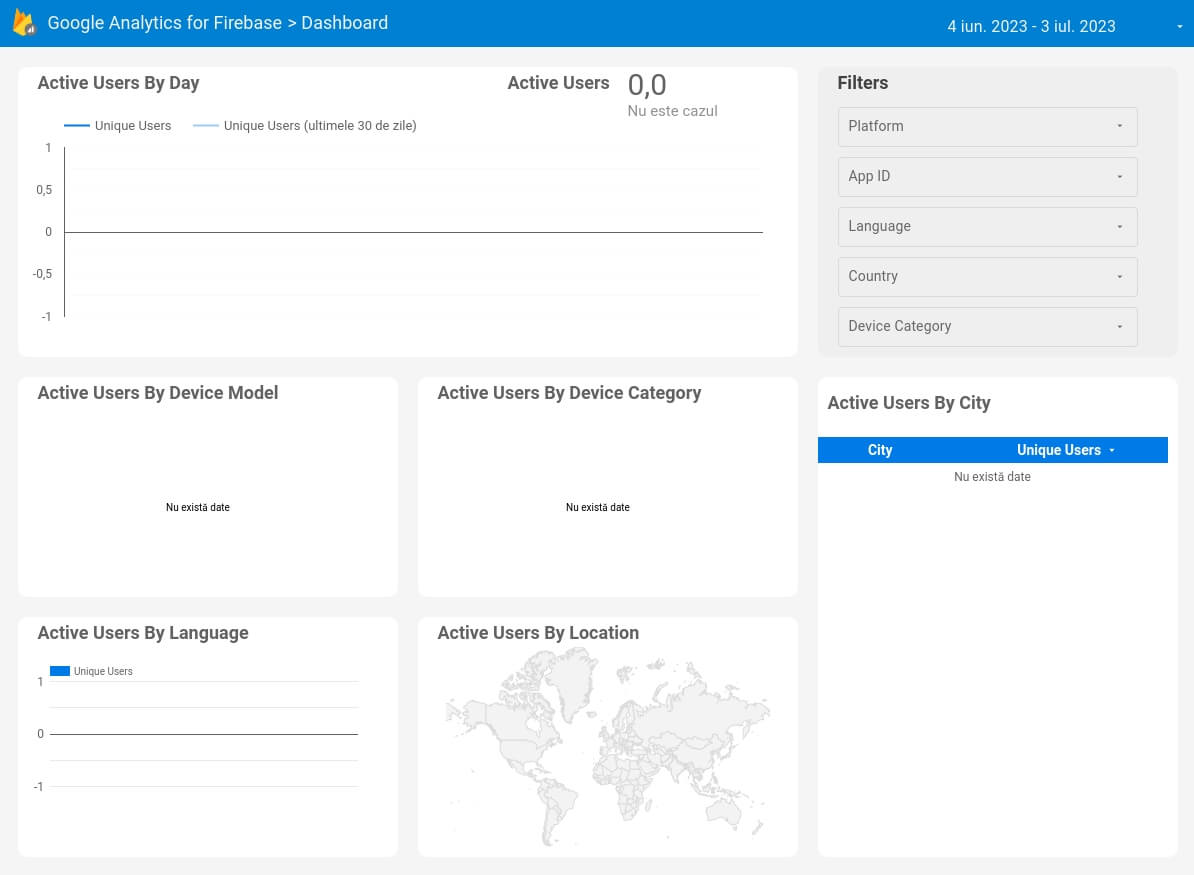The image size is (1194, 875).
Task: Click the Active Users By Device Category title
Action: (x=569, y=393)
